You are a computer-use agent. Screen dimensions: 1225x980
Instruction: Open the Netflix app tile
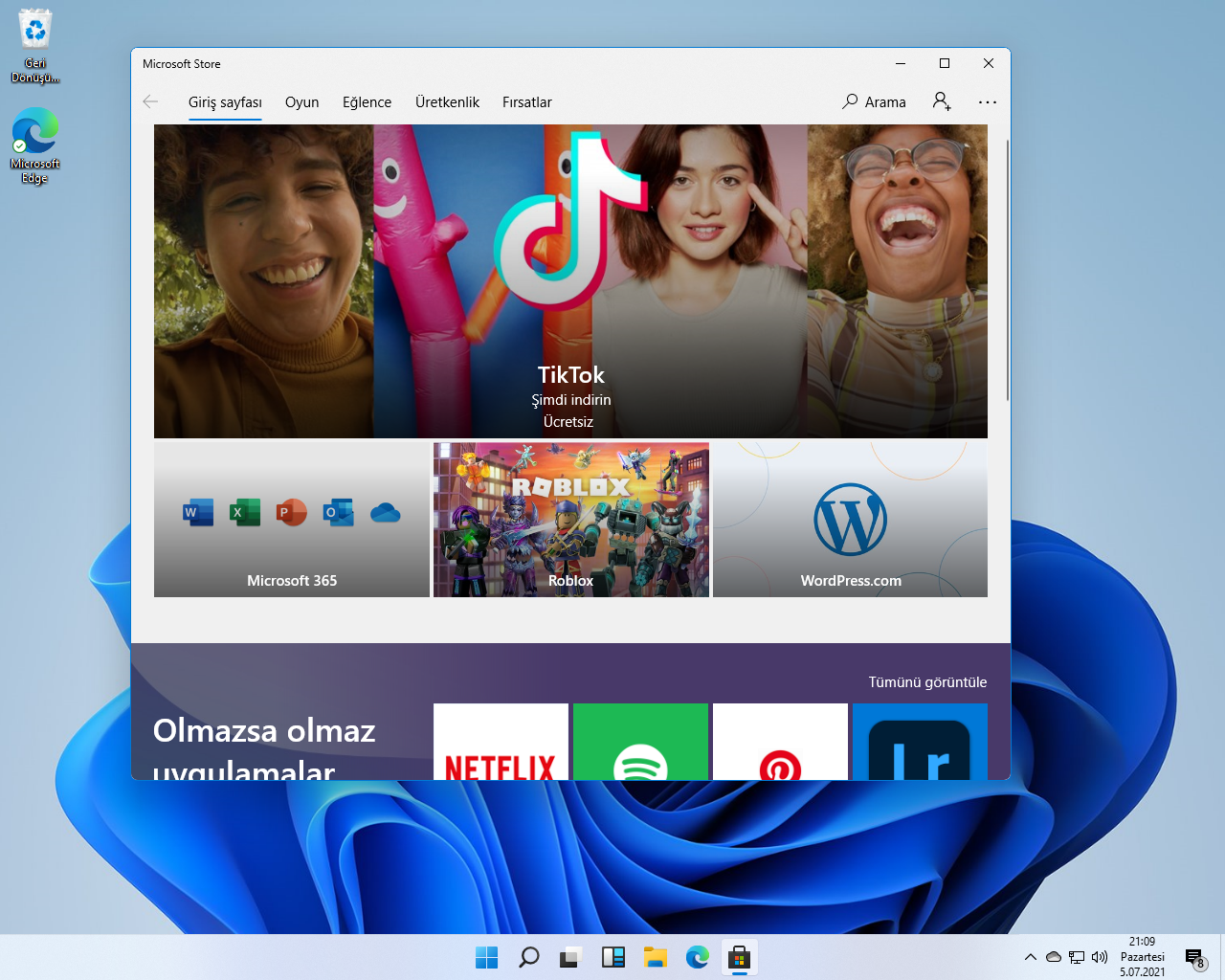(x=501, y=742)
